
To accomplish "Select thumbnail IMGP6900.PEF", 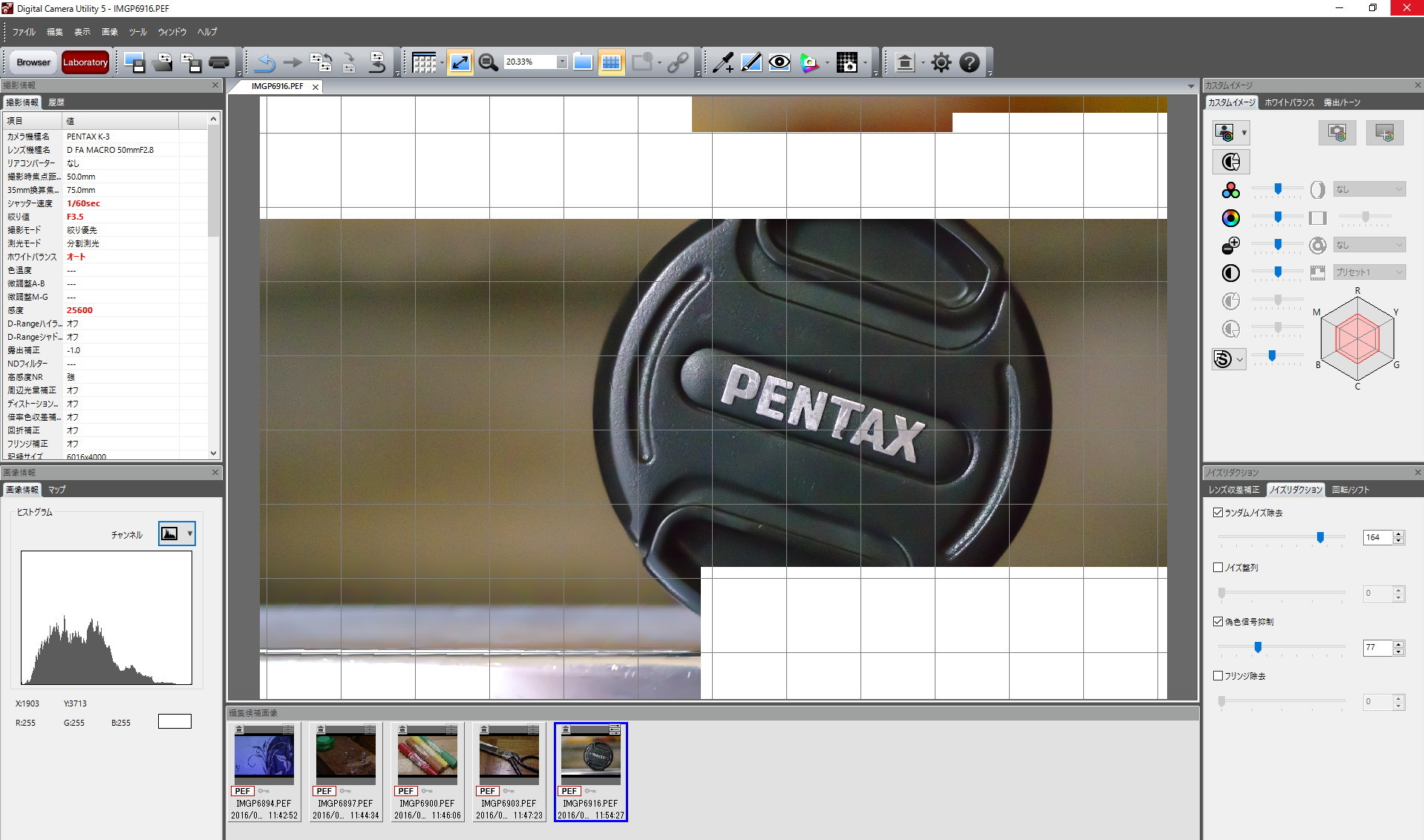I will pyautogui.click(x=428, y=772).
